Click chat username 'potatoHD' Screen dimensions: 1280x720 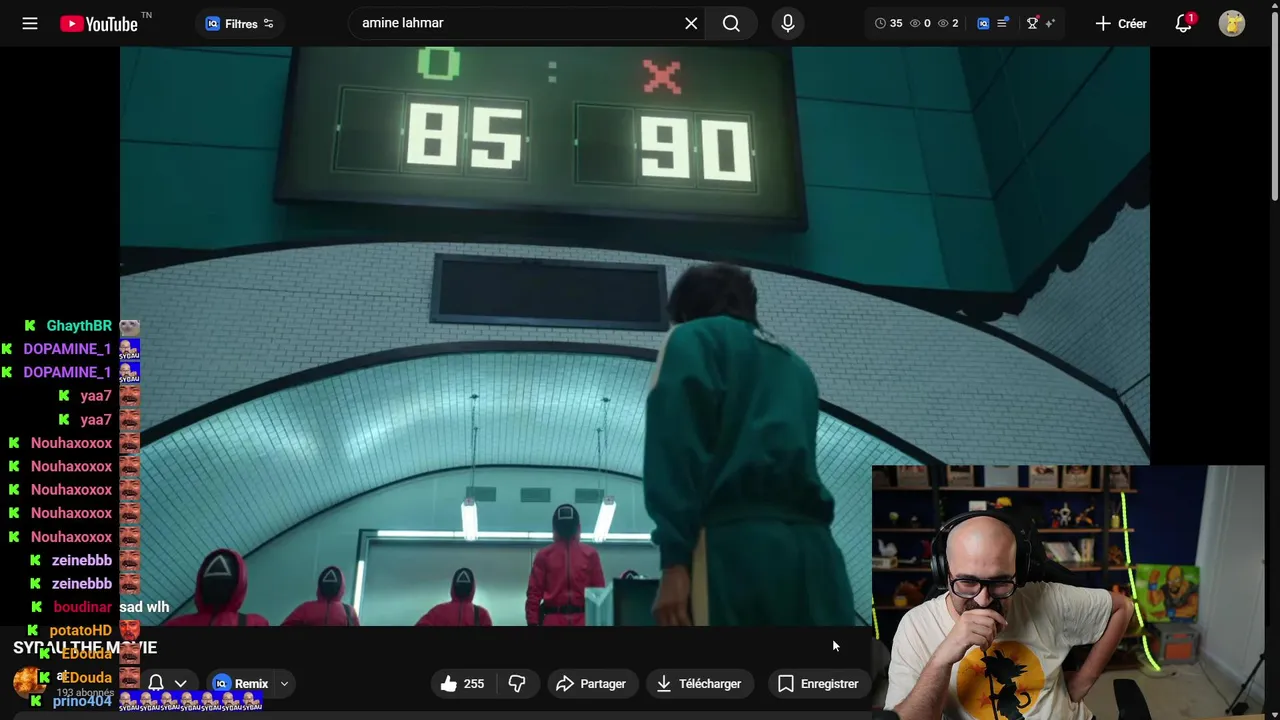click(x=81, y=631)
